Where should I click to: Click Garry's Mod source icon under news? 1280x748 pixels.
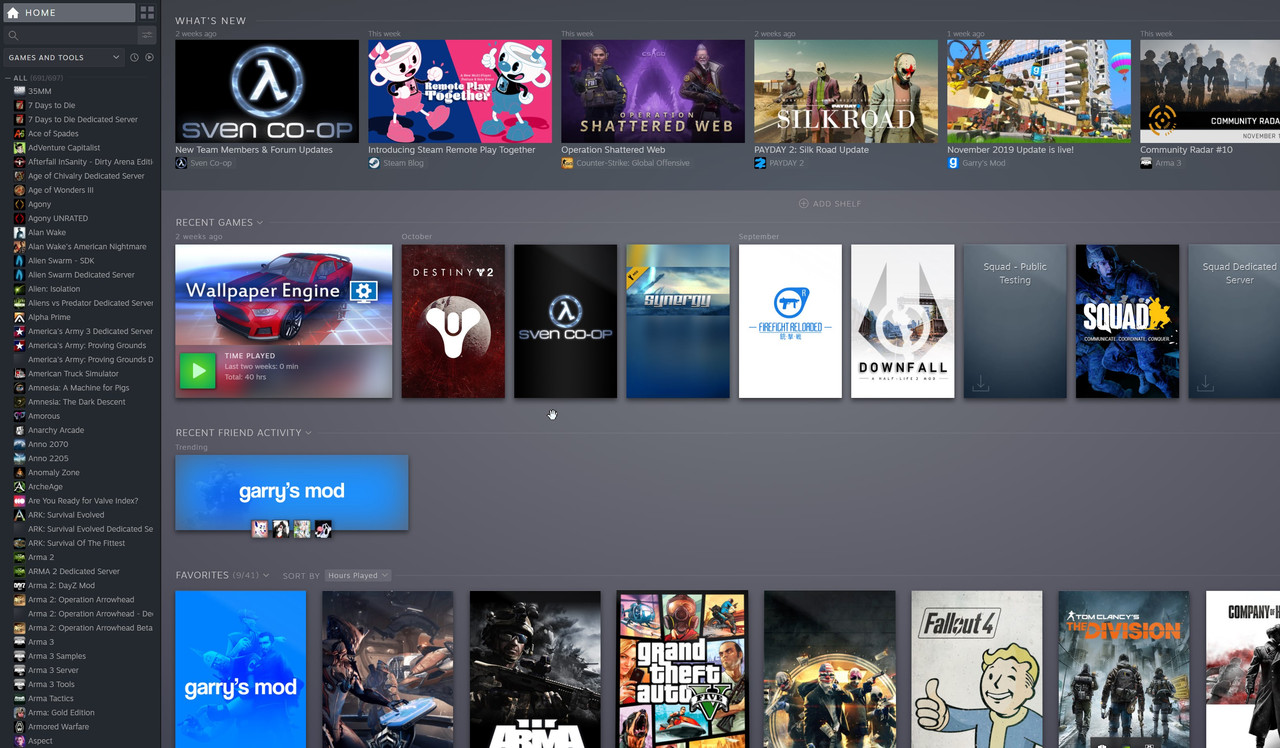tap(953, 163)
